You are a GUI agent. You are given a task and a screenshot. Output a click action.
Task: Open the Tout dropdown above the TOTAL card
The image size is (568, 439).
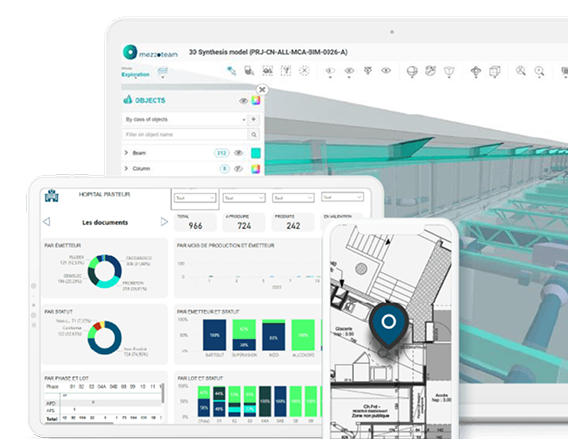click(x=195, y=198)
